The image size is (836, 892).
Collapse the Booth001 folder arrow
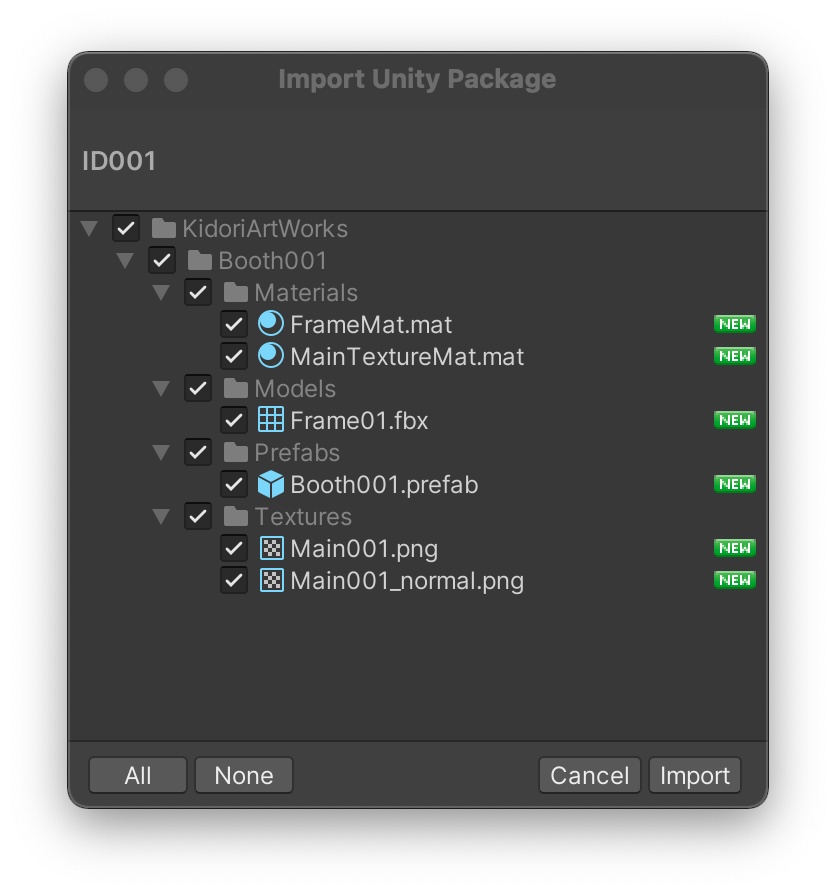pyautogui.click(x=125, y=260)
